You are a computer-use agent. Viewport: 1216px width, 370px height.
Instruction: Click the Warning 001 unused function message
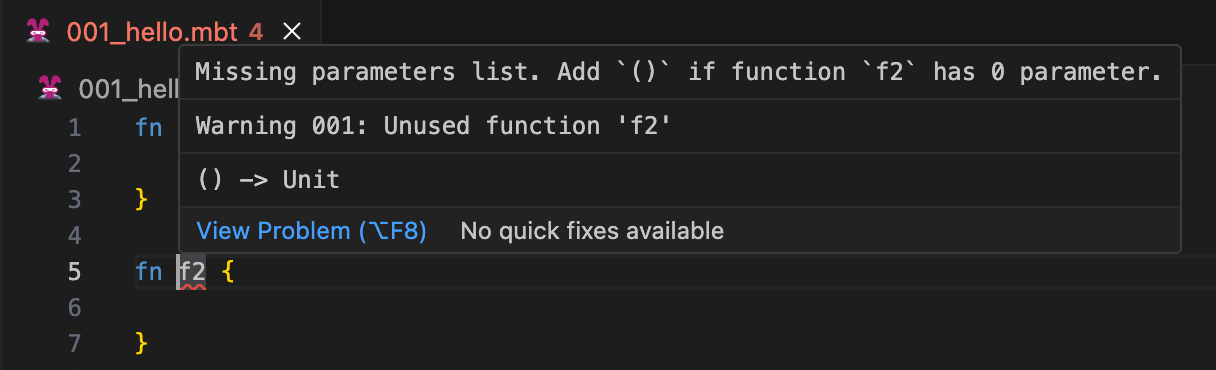coord(432,126)
